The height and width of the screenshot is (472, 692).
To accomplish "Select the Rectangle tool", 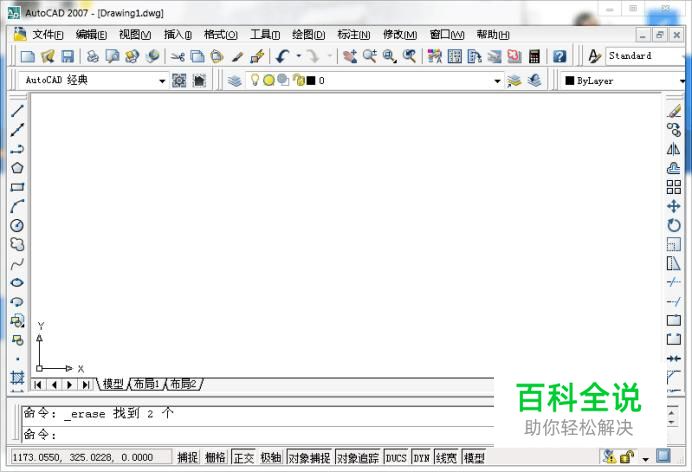I will point(17,187).
